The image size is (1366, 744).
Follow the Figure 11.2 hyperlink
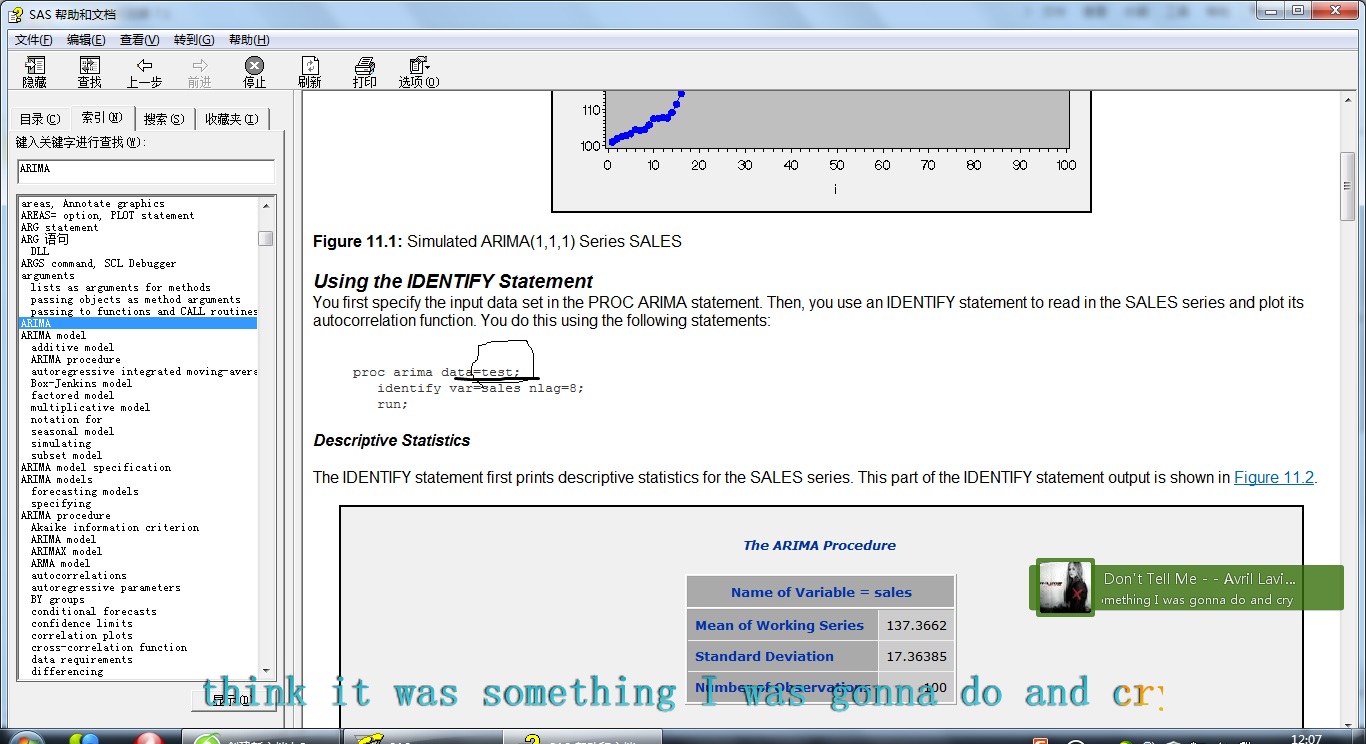point(1274,478)
